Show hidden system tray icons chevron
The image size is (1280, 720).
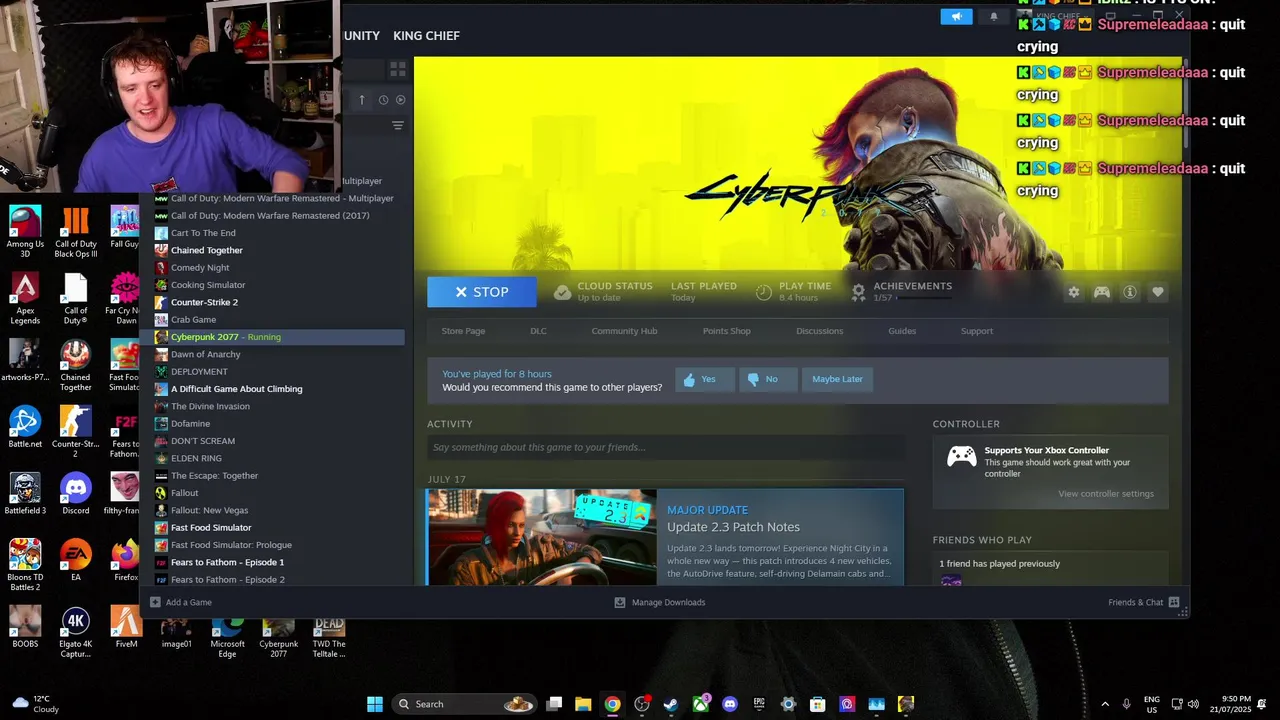[1105, 704]
